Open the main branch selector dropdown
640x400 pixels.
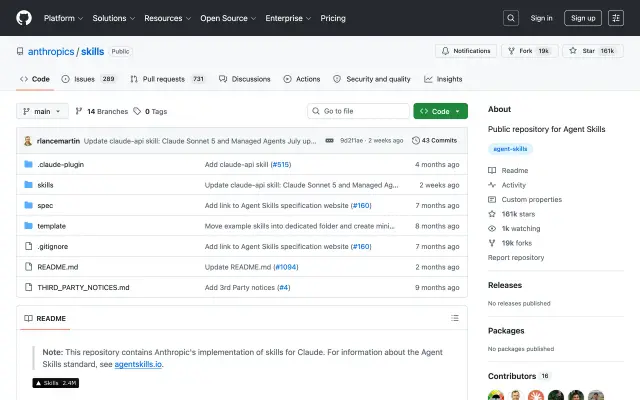click(42, 111)
